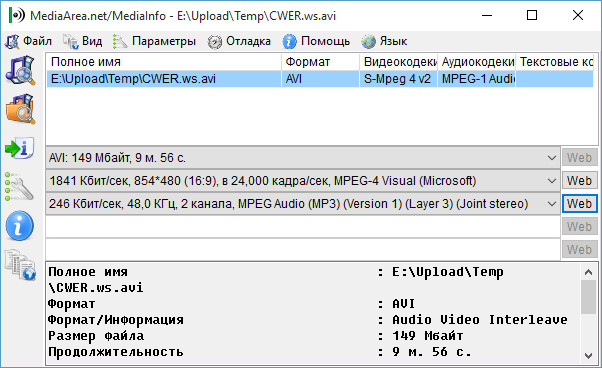Image resolution: width=602 pixels, height=368 pixels.
Task: Click the Текстовые кодеки column header
Action: 555,62
